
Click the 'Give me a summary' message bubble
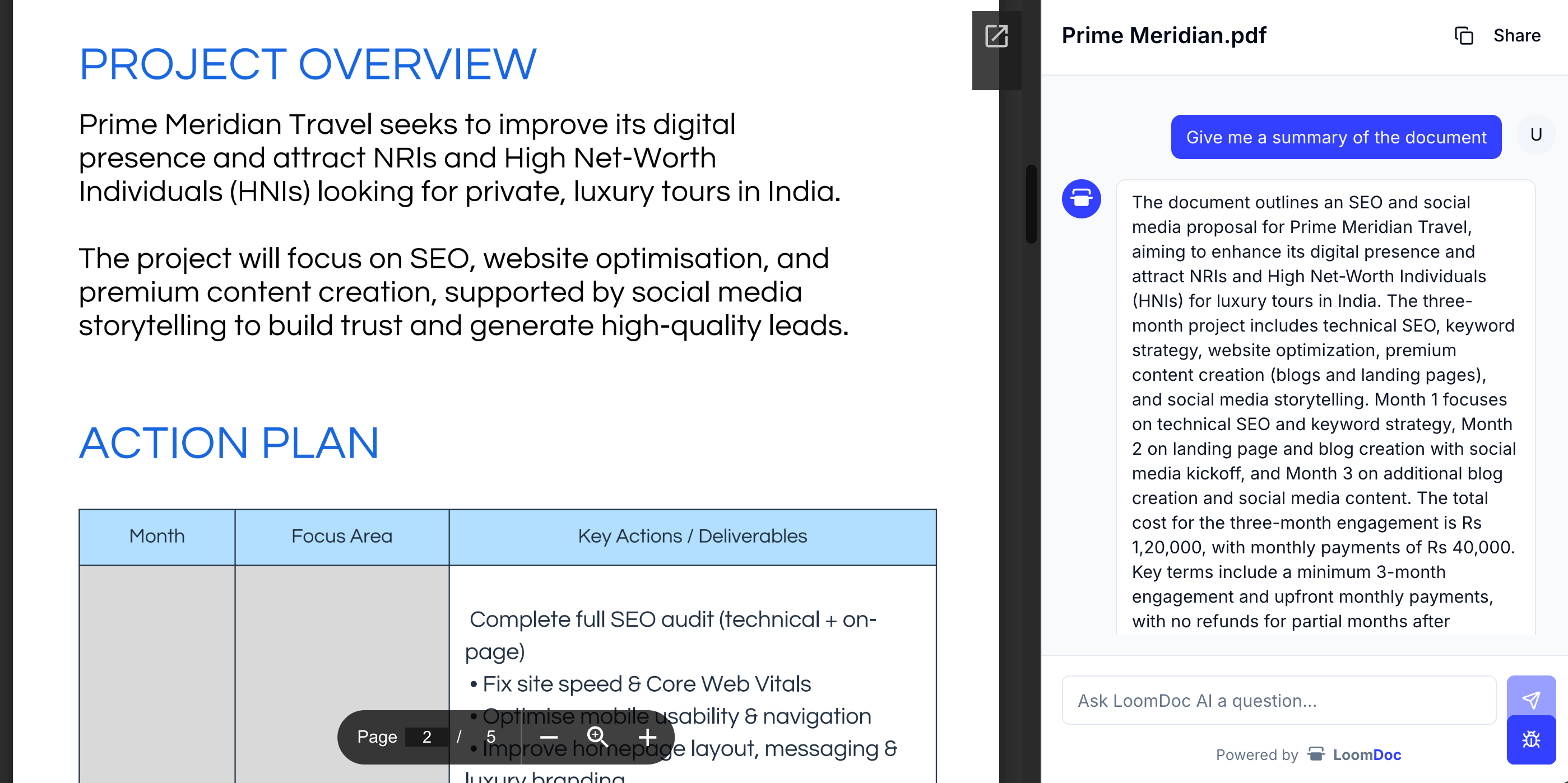pos(1335,137)
